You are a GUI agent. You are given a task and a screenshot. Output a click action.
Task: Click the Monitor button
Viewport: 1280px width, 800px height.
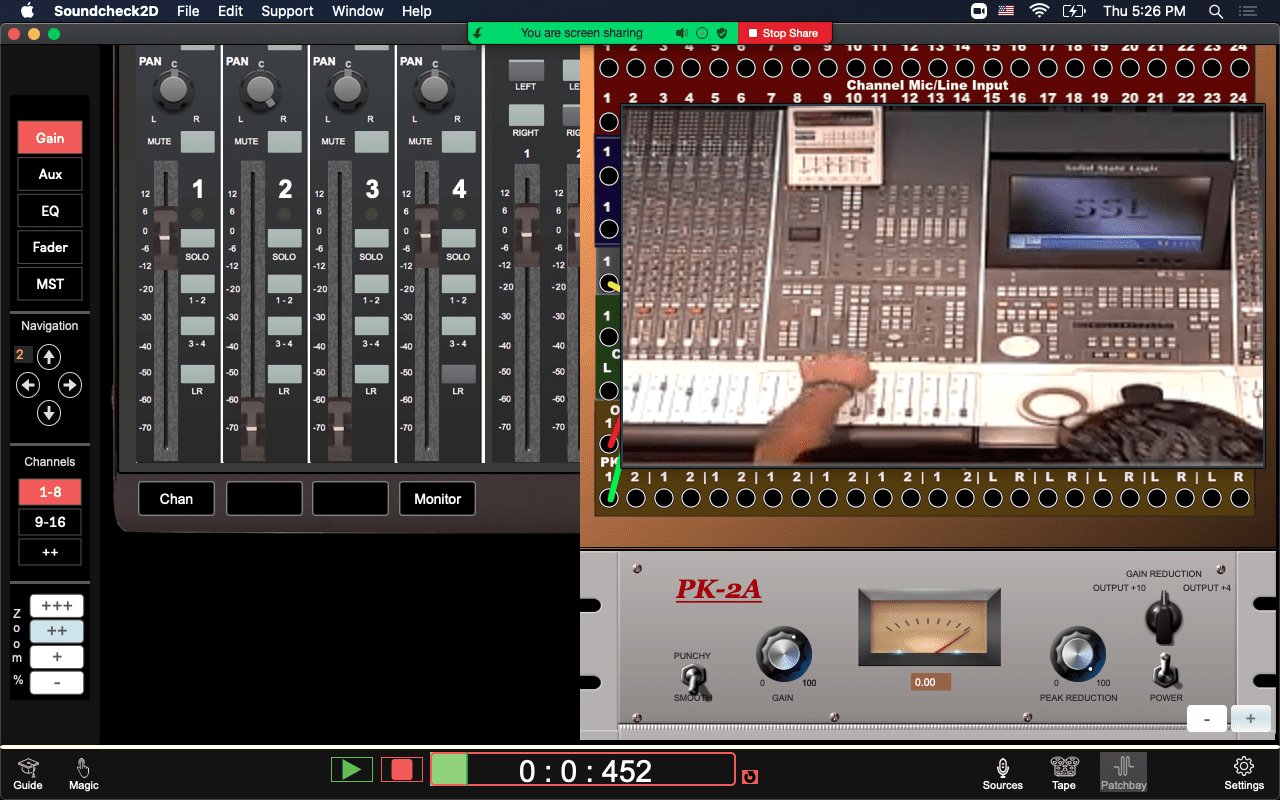437,498
